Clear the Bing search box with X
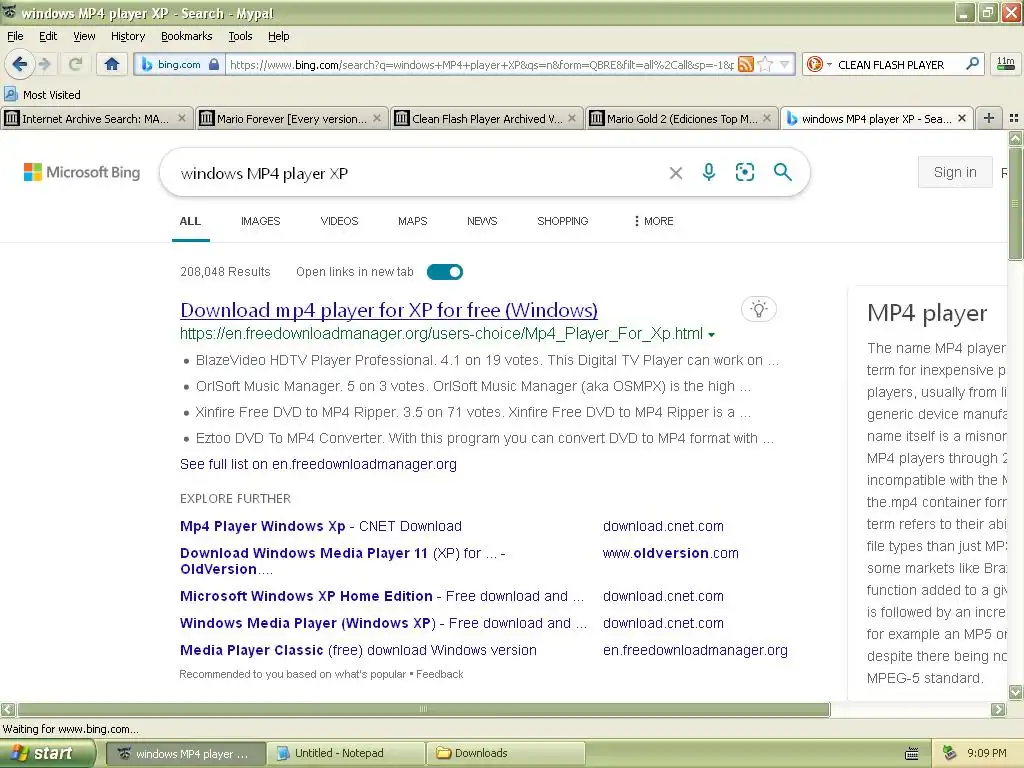The width and height of the screenshot is (1024, 768). point(676,173)
